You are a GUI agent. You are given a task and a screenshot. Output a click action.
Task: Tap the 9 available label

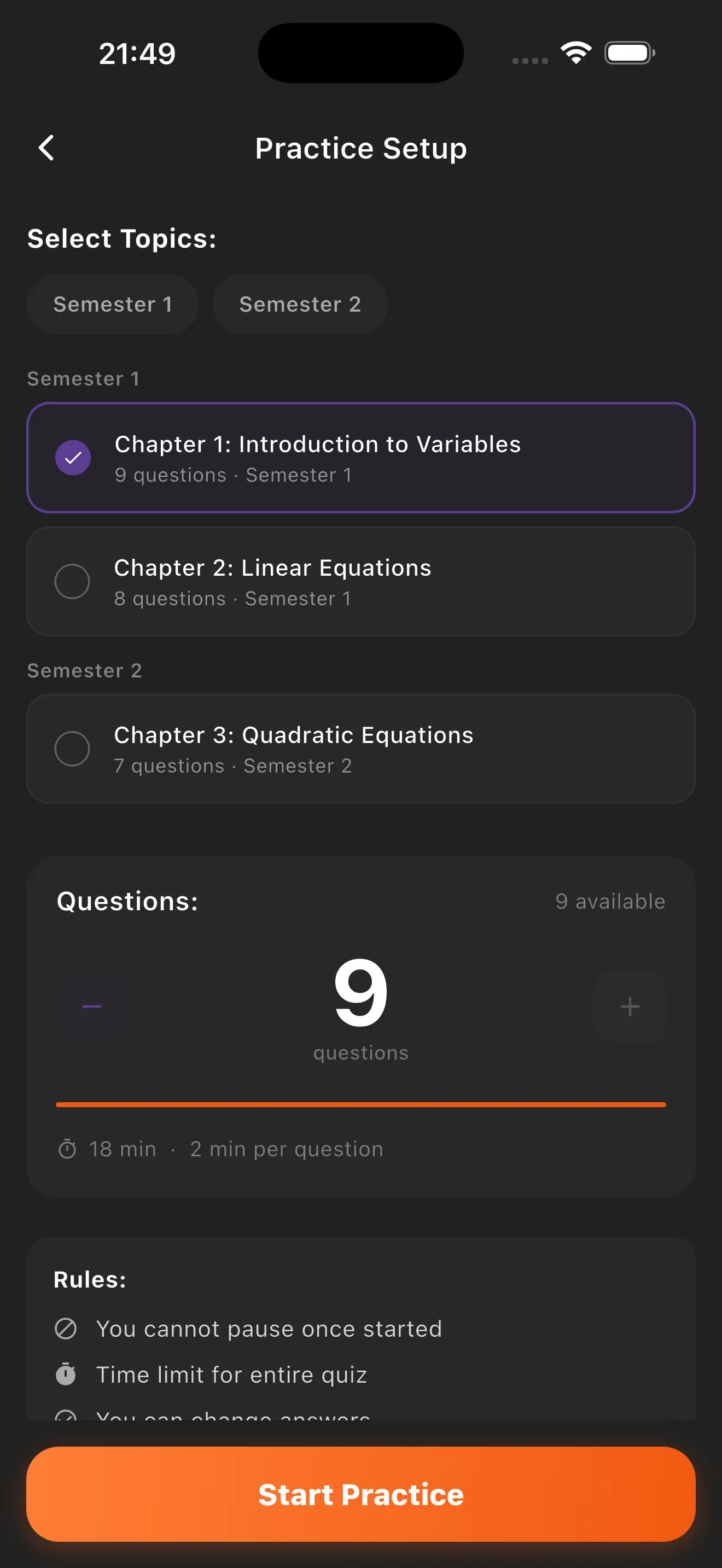(x=610, y=901)
